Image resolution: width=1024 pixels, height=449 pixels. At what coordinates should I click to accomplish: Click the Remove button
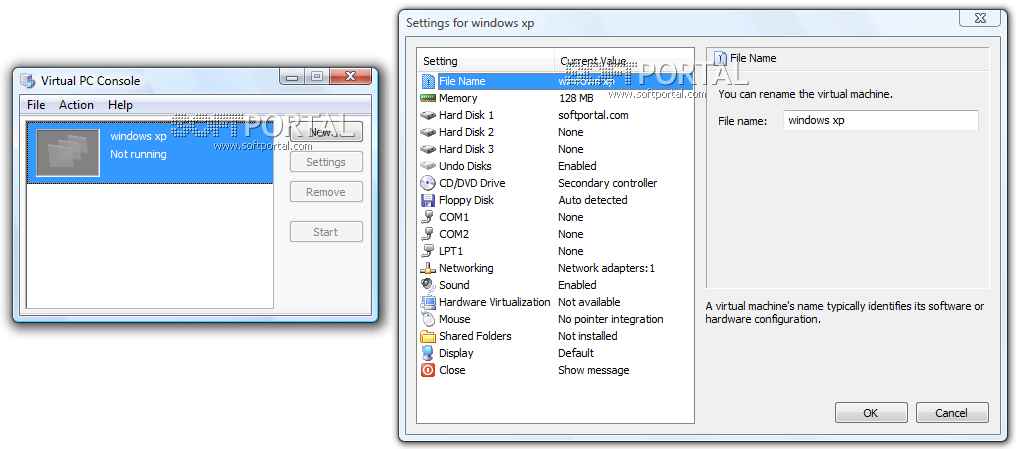(x=326, y=192)
